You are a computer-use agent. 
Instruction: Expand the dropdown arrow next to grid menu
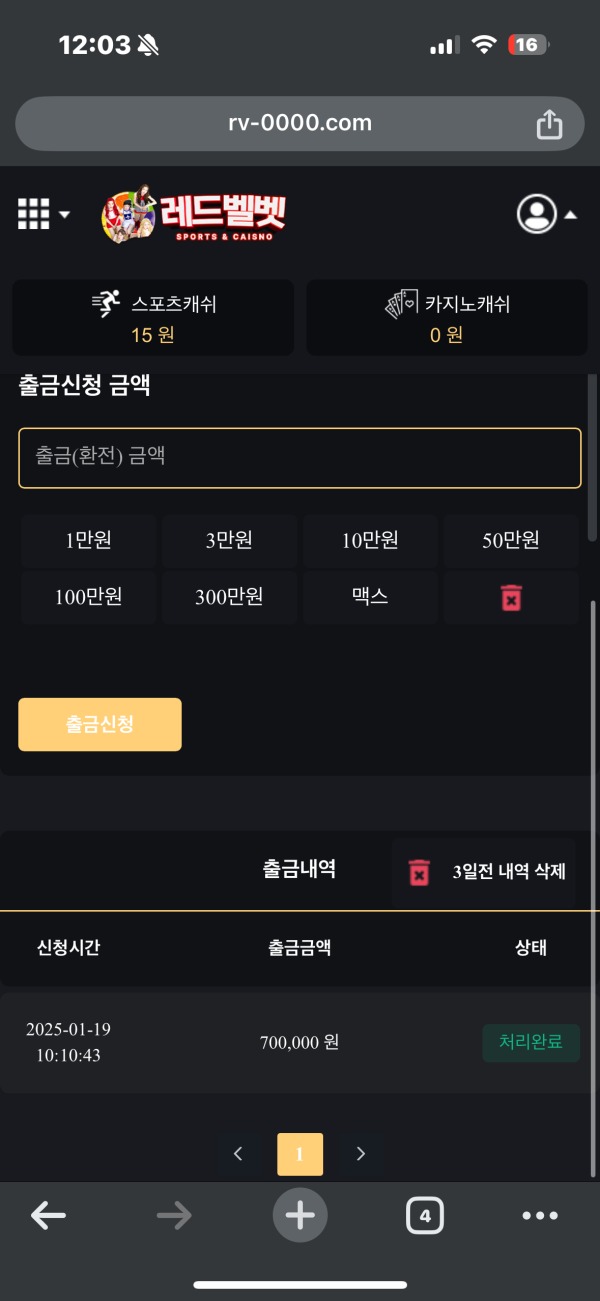point(63,215)
